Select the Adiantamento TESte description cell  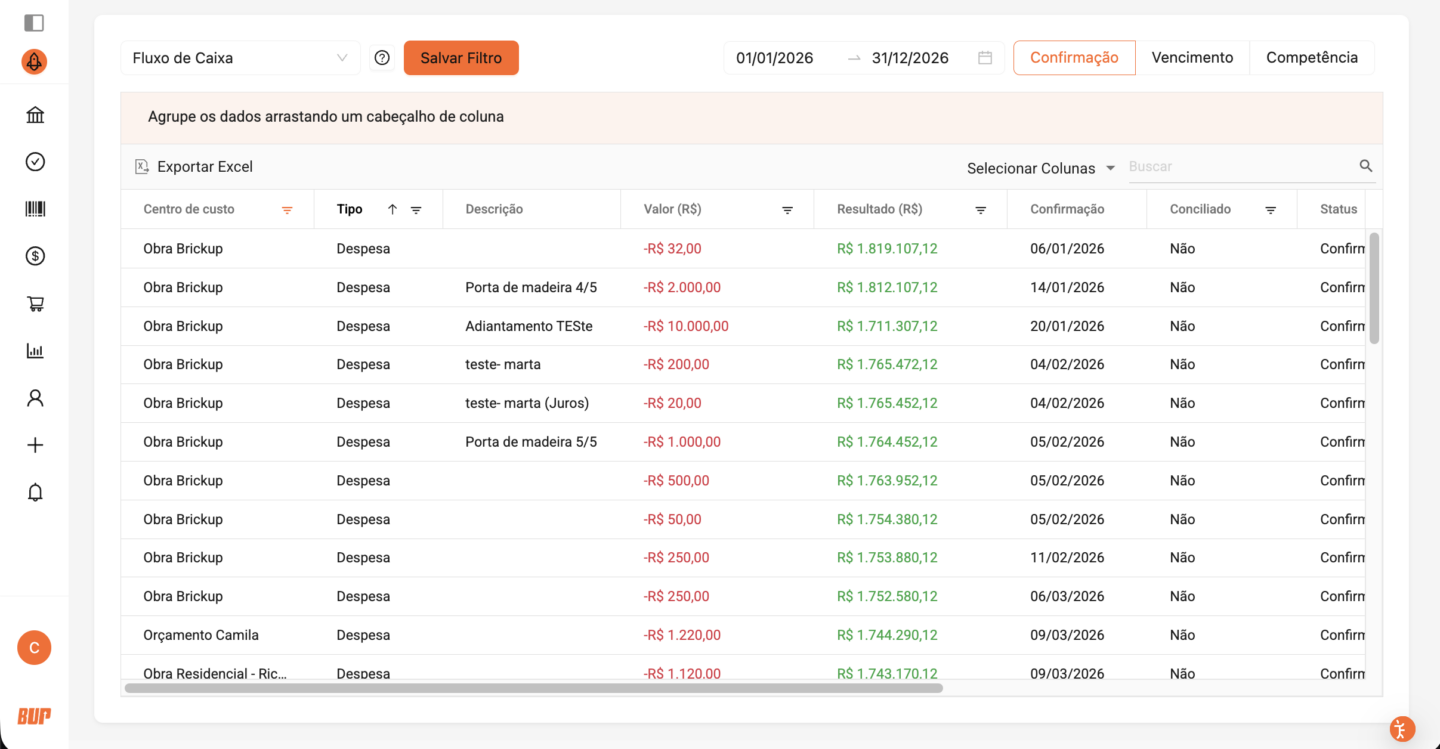(529, 326)
